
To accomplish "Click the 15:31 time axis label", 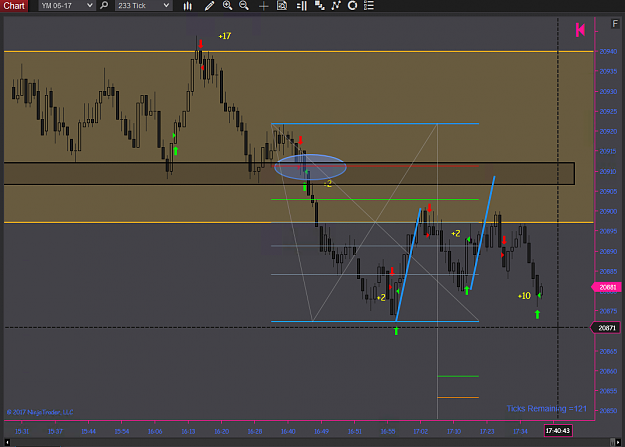I will [x=22, y=431].
